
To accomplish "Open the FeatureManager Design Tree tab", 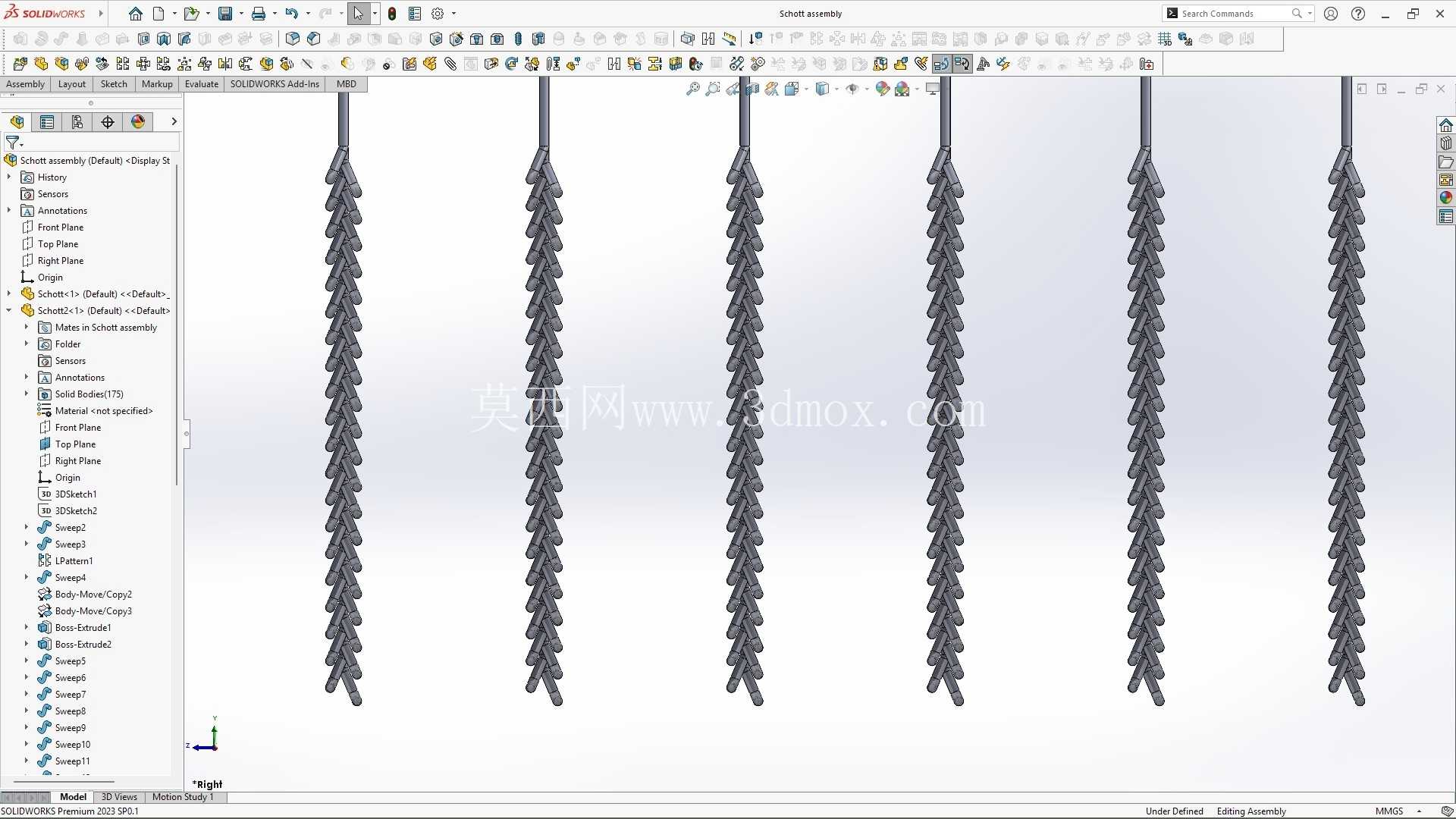I will (17, 122).
